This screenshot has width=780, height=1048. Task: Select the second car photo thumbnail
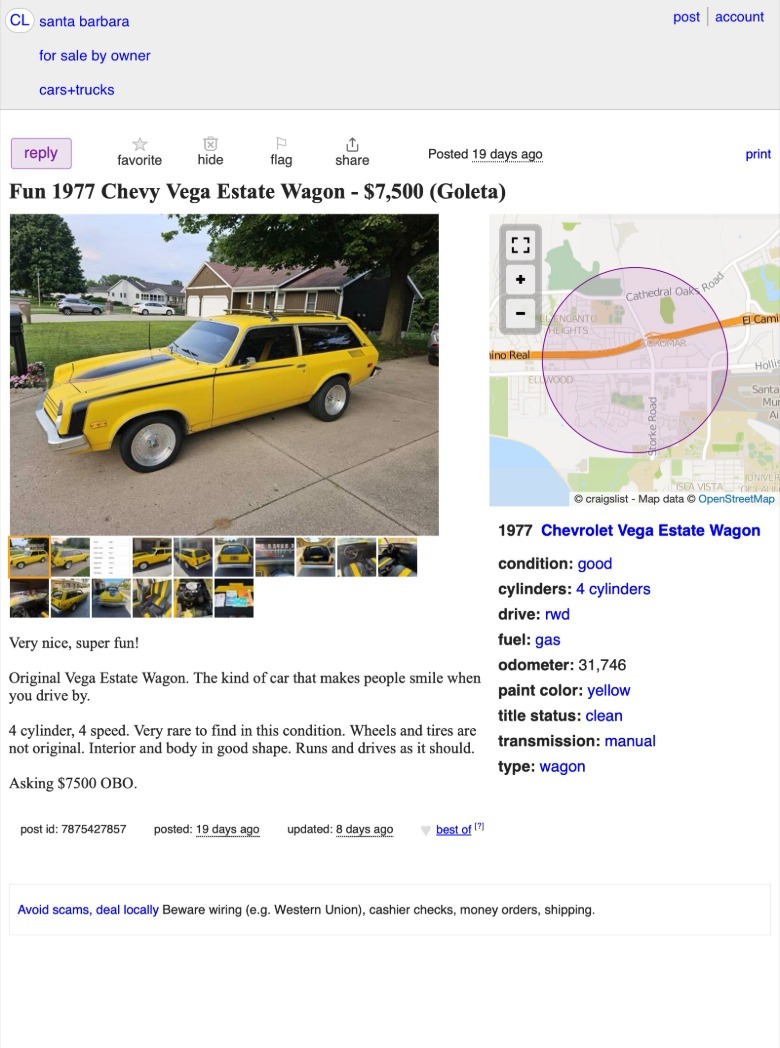70,557
